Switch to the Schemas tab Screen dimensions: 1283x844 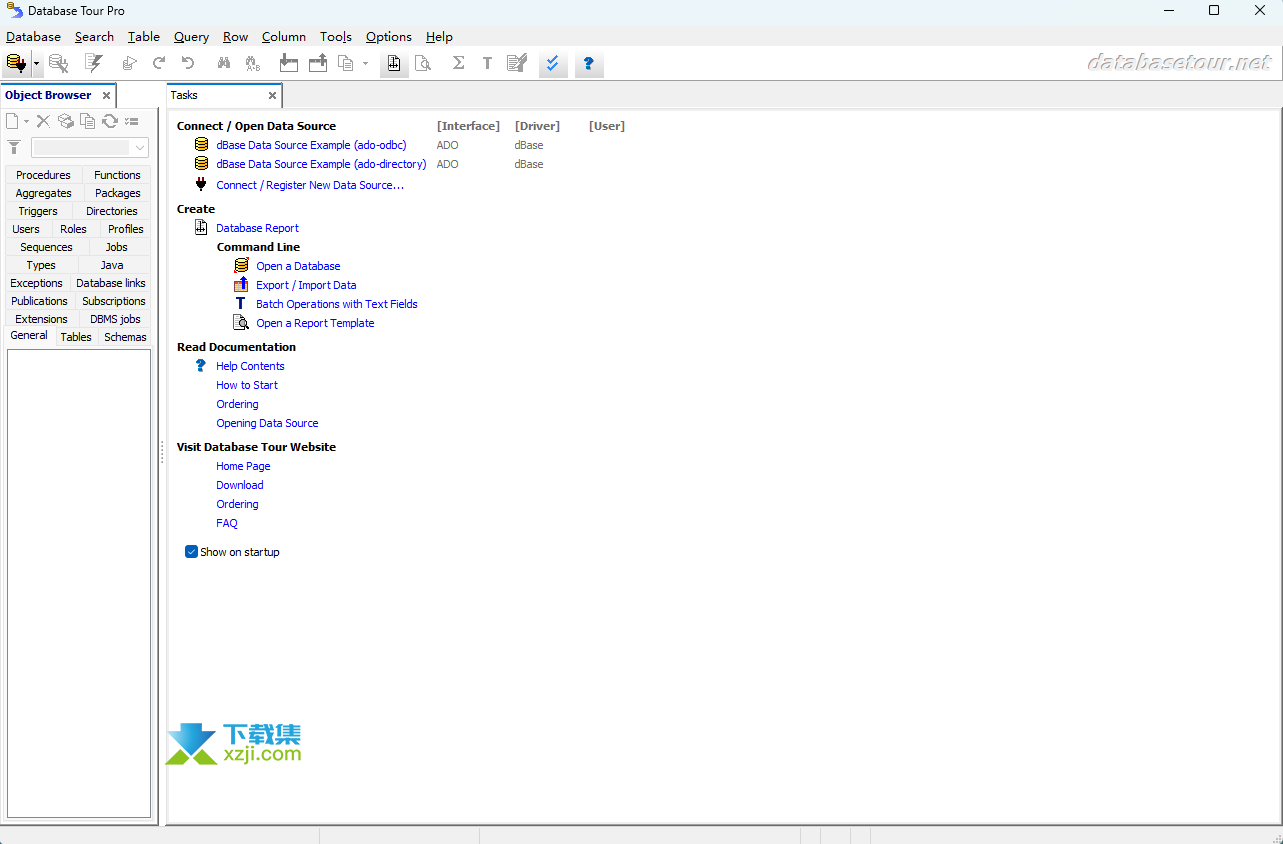126,337
